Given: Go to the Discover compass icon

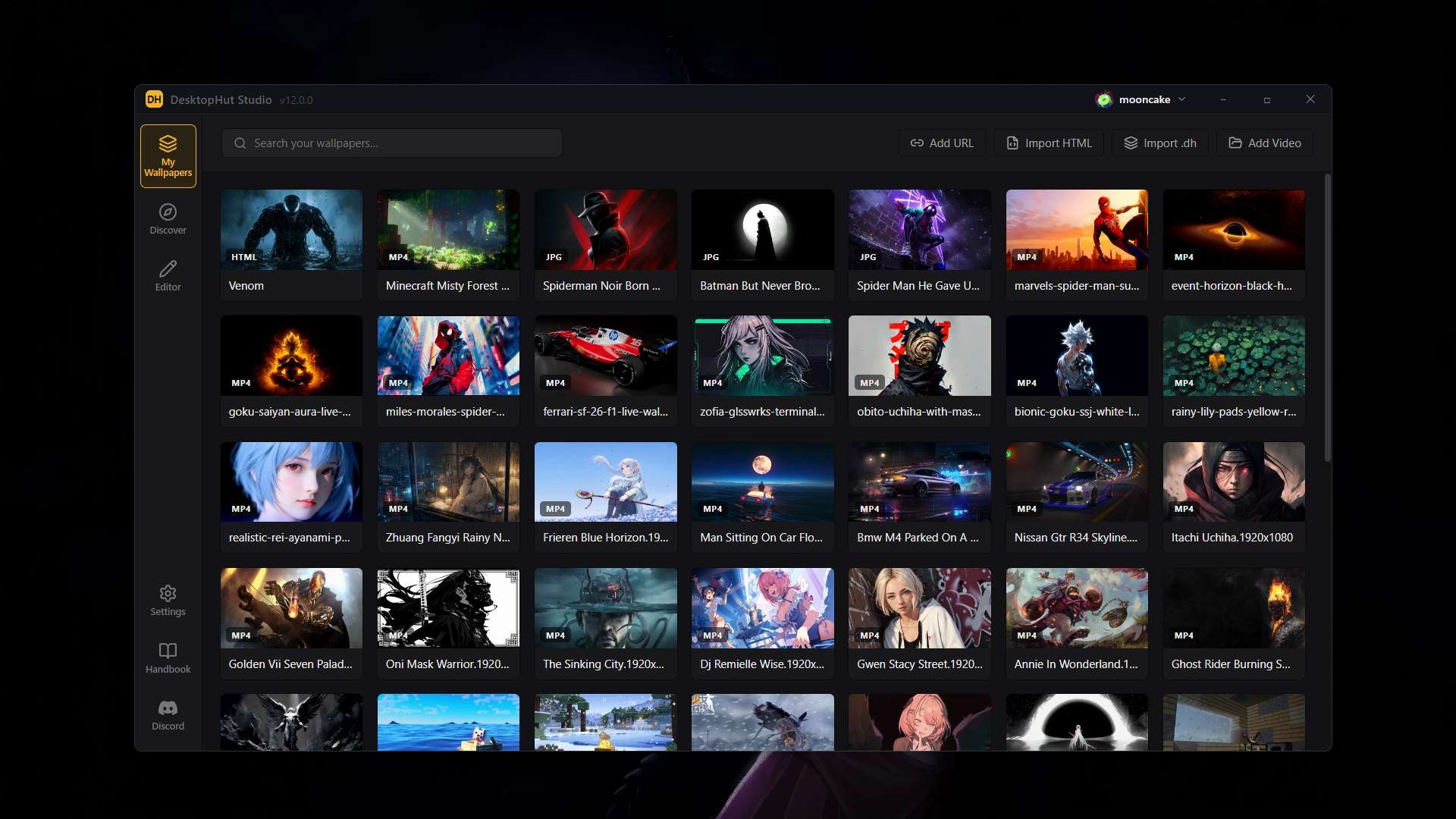Looking at the screenshot, I should coord(168,212).
